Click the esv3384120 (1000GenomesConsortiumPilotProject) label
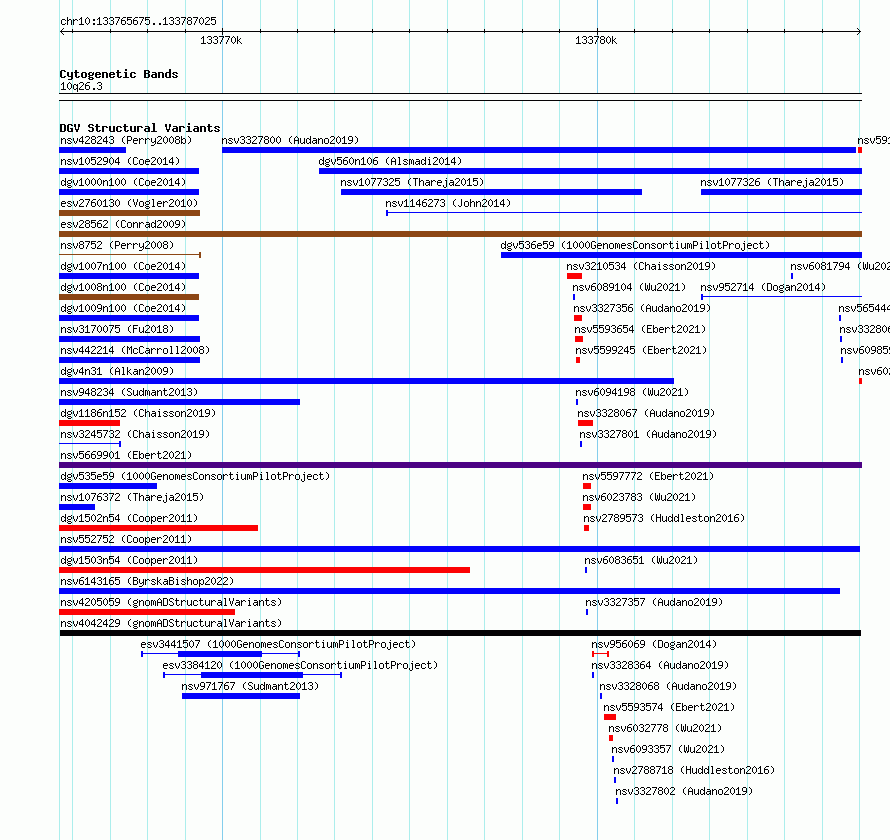890x840 pixels. click(300, 665)
